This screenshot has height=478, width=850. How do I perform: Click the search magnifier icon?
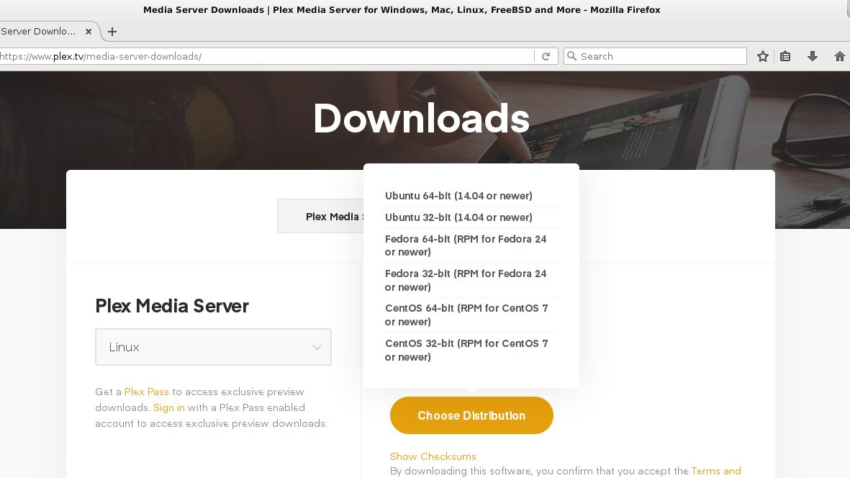pyautogui.click(x=571, y=56)
